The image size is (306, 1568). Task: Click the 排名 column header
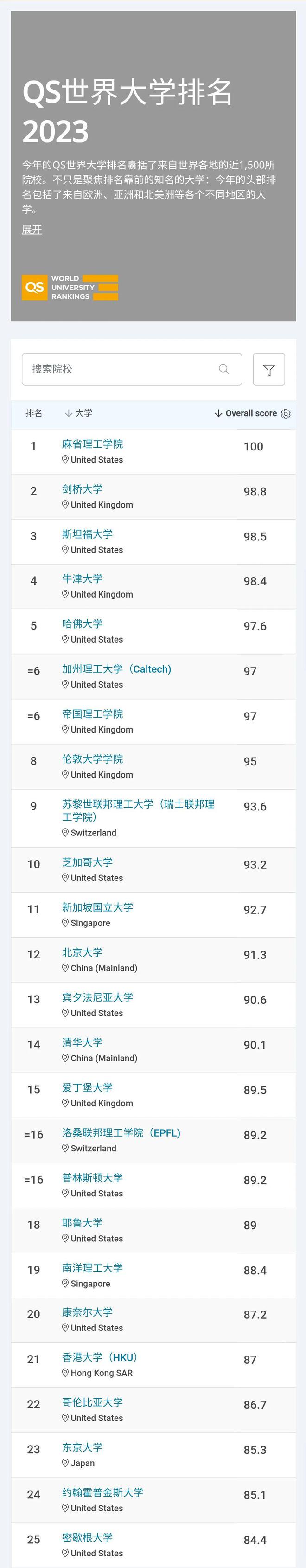34,413
